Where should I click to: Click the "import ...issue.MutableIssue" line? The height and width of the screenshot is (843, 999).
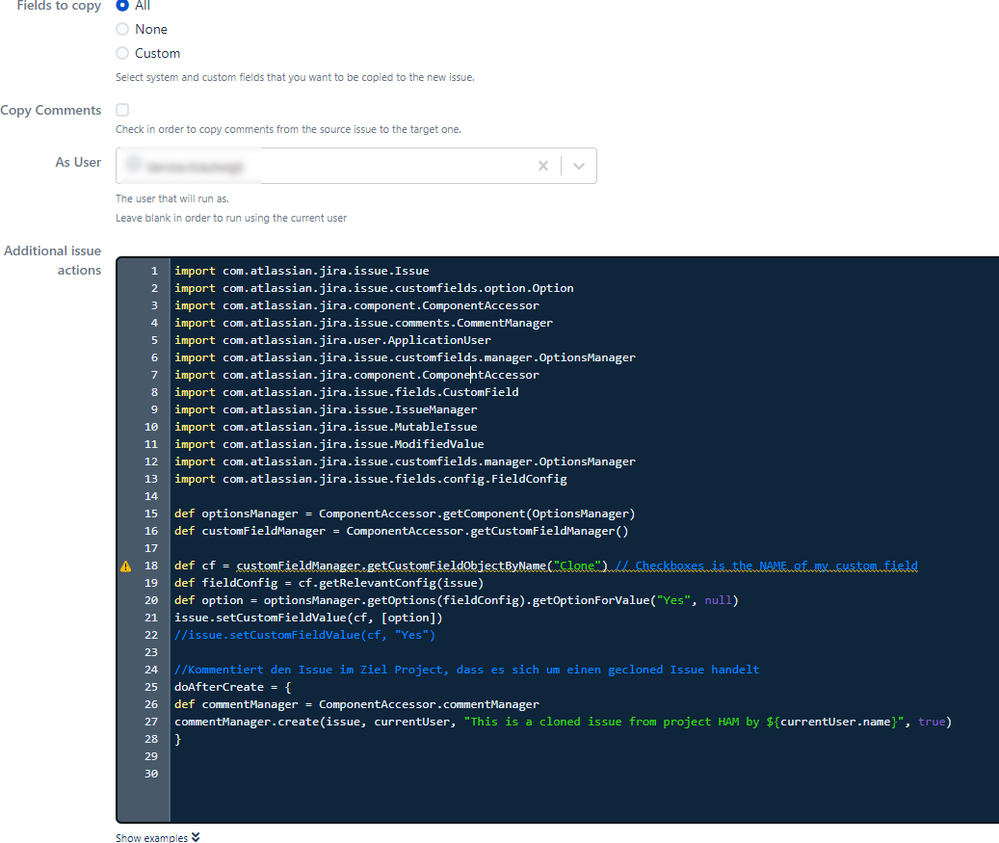(x=326, y=427)
